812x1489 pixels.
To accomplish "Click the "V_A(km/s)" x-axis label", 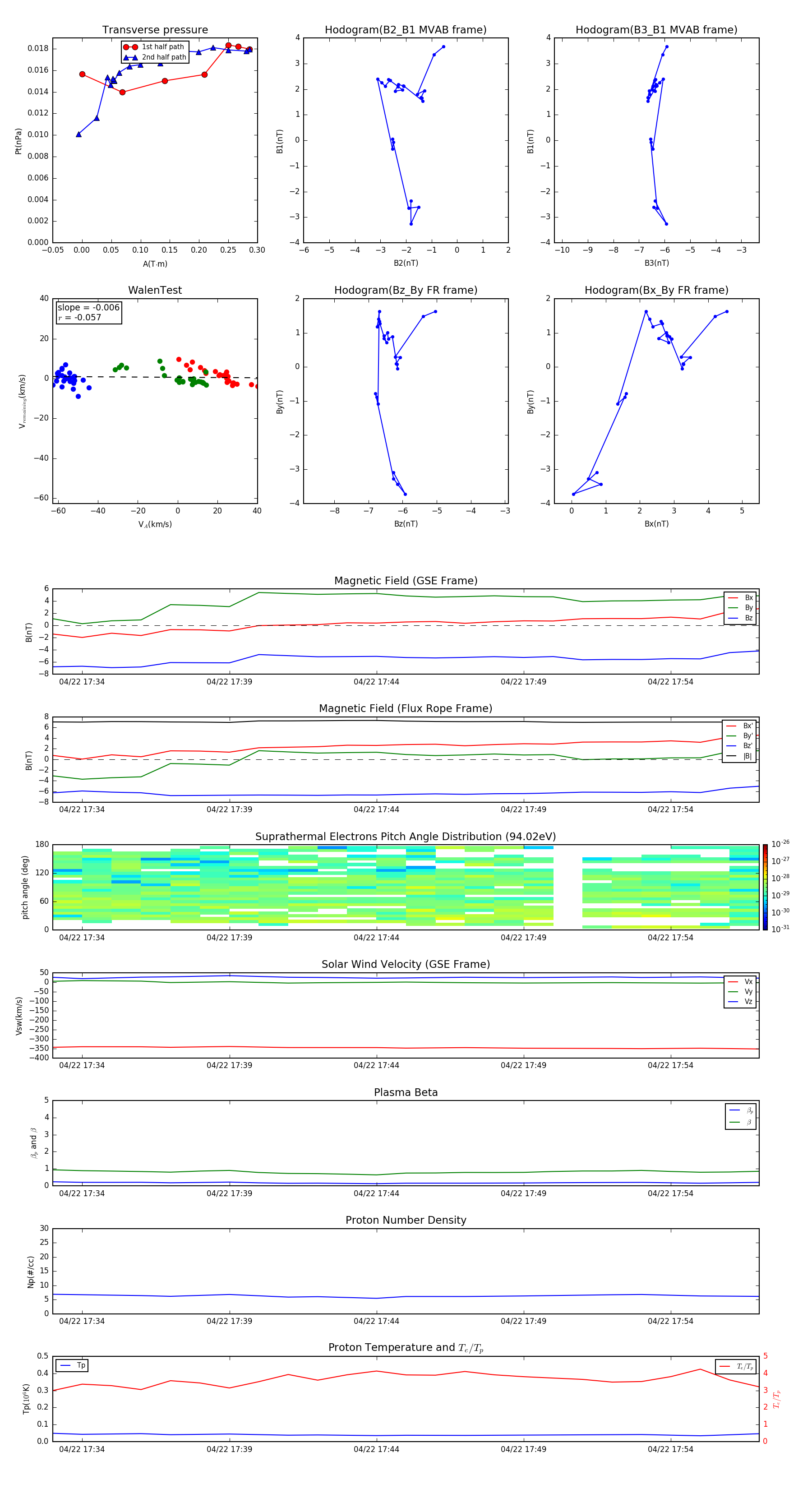I will click(x=155, y=524).
